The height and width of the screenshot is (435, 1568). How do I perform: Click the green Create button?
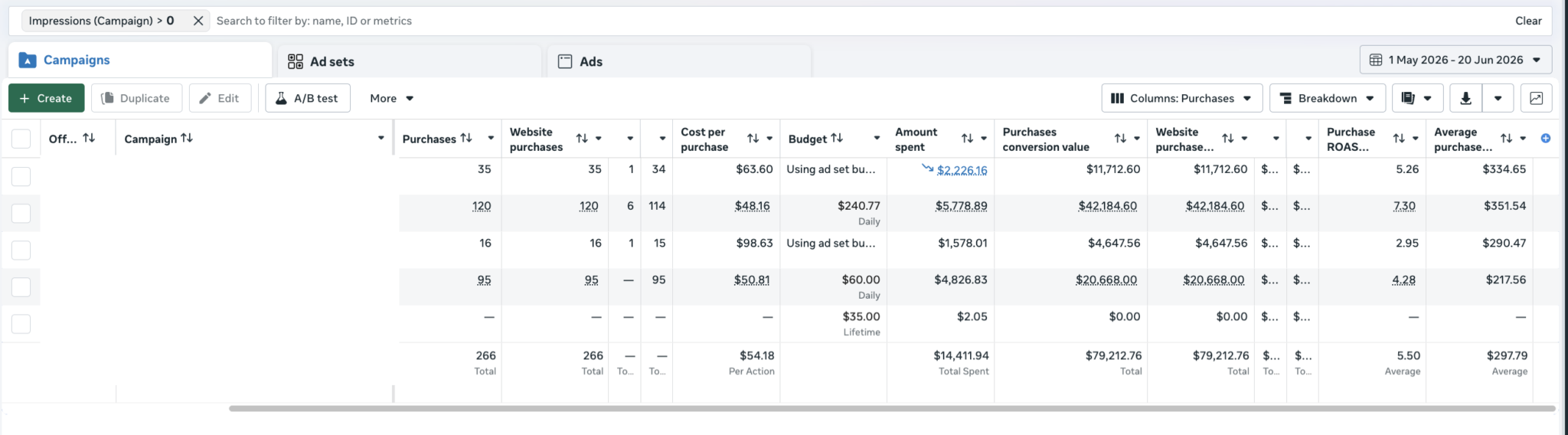pyautogui.click(x=46, y=98)
